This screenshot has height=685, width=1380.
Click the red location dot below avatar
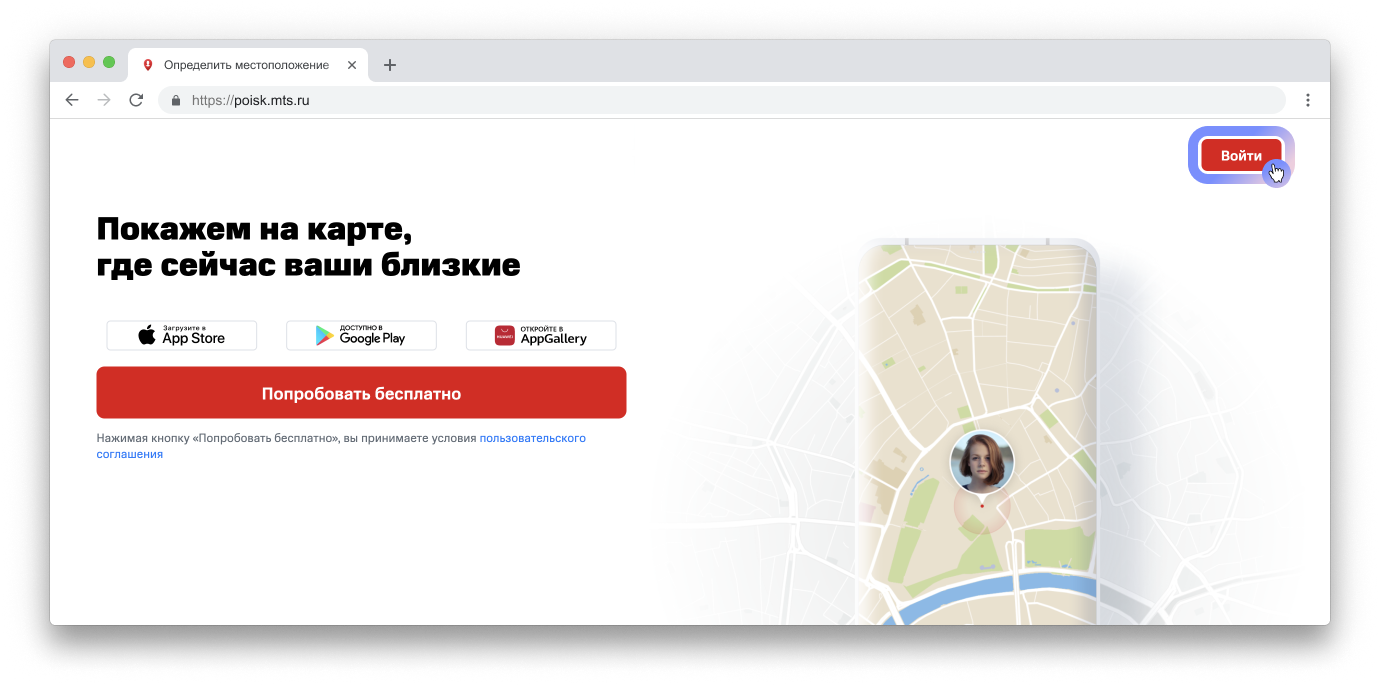(x=982, y=506)
